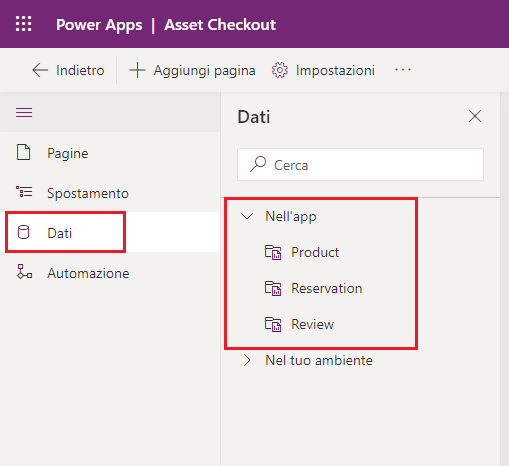The width and height of the screenshot is (509, 466).
Task: Click the Dati panel heading
Action: tap(254, 117)
